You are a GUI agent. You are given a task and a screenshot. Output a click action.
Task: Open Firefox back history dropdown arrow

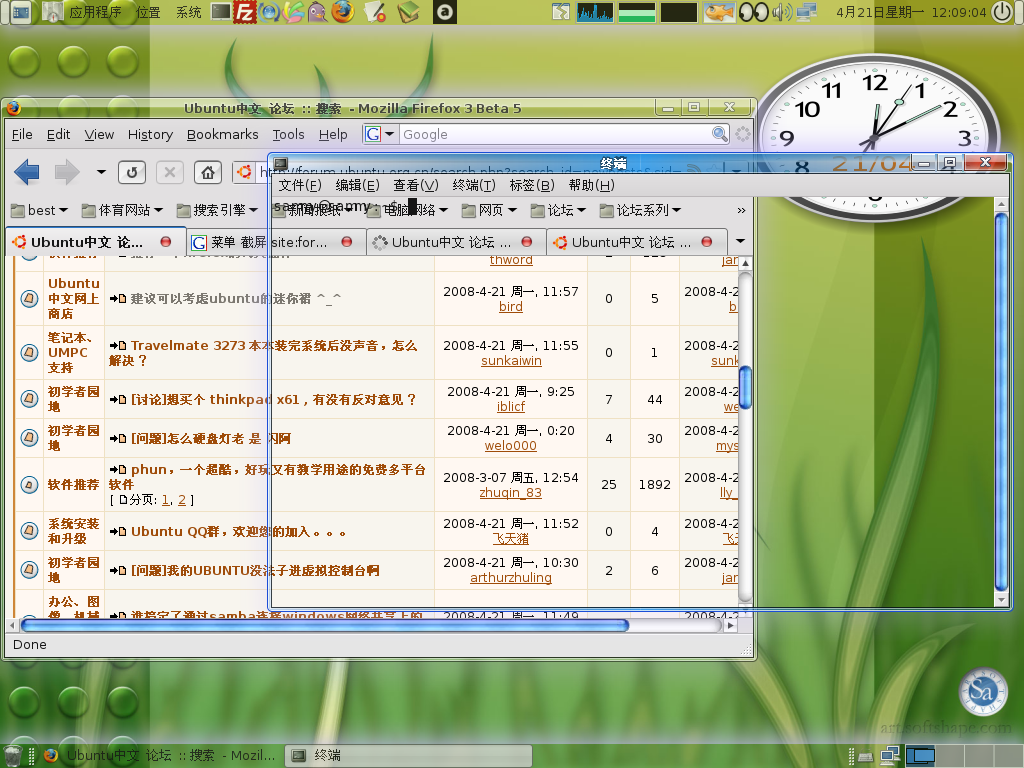click(x=101, y=172)
